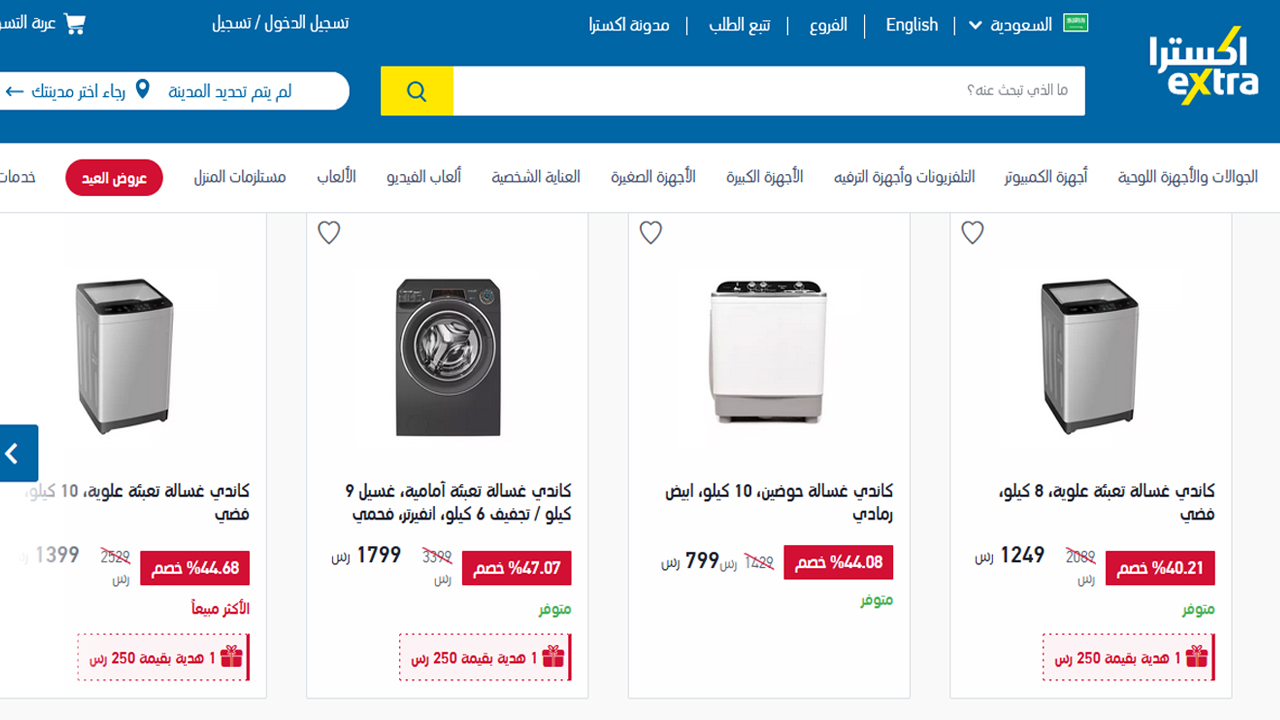Click the Saudi Arabia flag icon

1076,23
